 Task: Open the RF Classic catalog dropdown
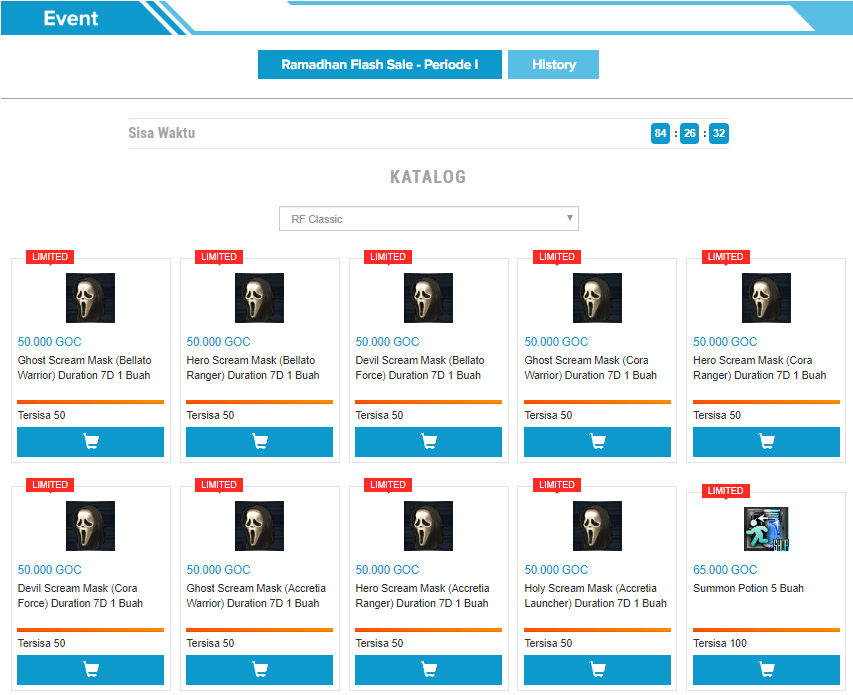429,219
